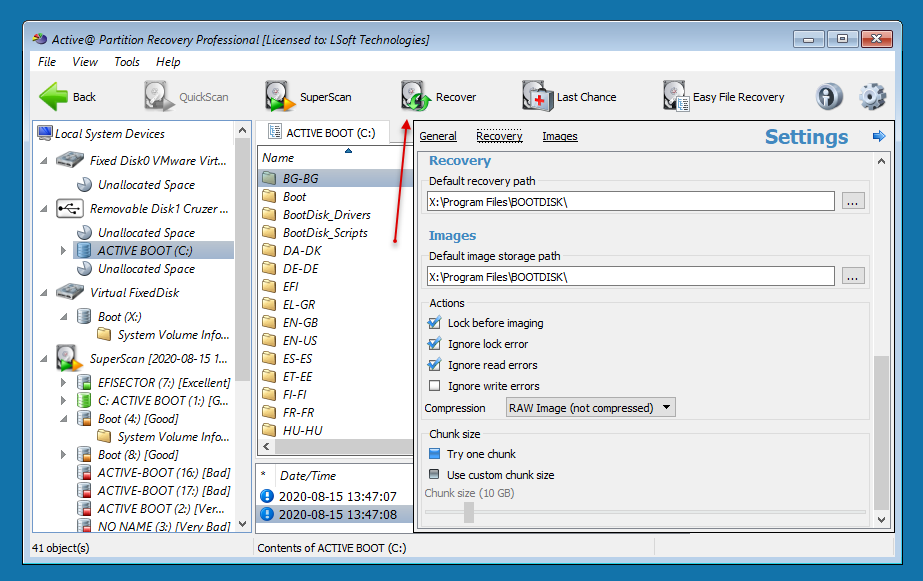Screen dimensions: 923x581
Task: Select the Recovery settings tab
Action: coord(499,136)
